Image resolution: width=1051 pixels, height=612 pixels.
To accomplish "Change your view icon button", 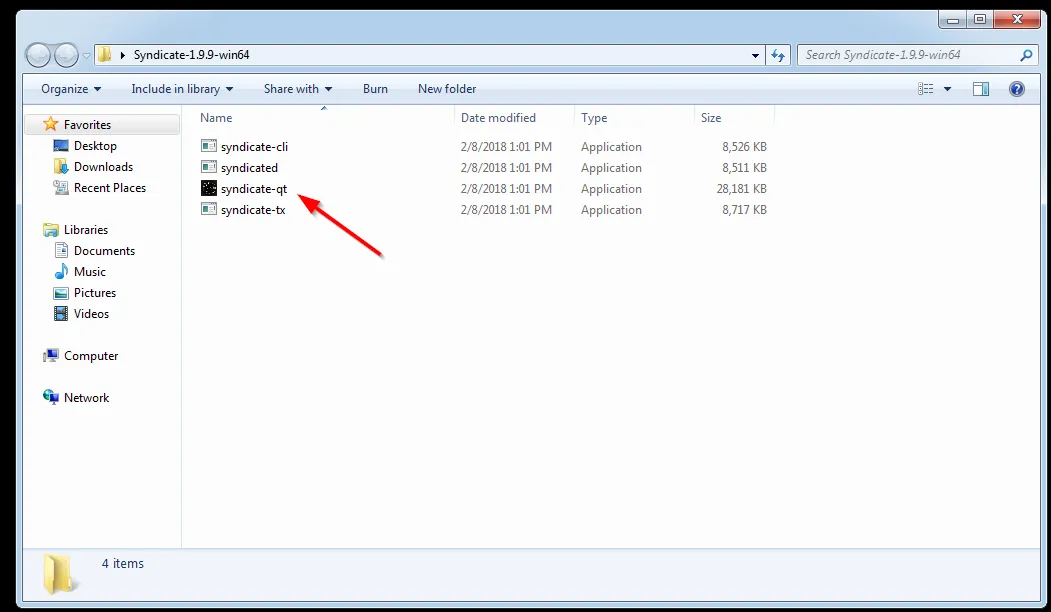I will tap(926, 88).
